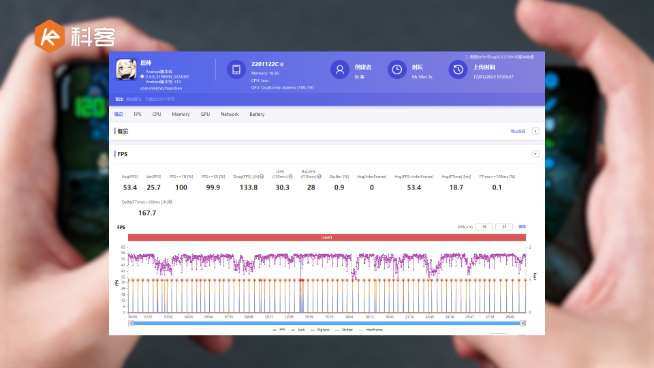Click the duration clock icon
This screenshot has height=368, width=654.
coord(397,69)
